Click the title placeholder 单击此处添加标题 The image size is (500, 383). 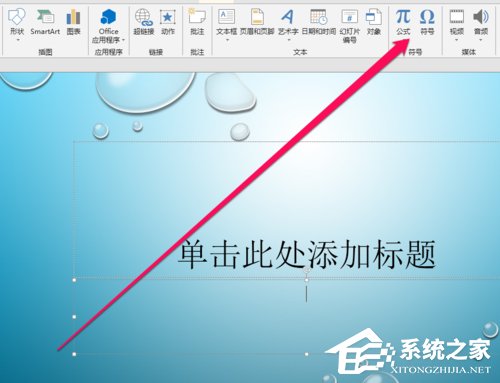[307, 255]
